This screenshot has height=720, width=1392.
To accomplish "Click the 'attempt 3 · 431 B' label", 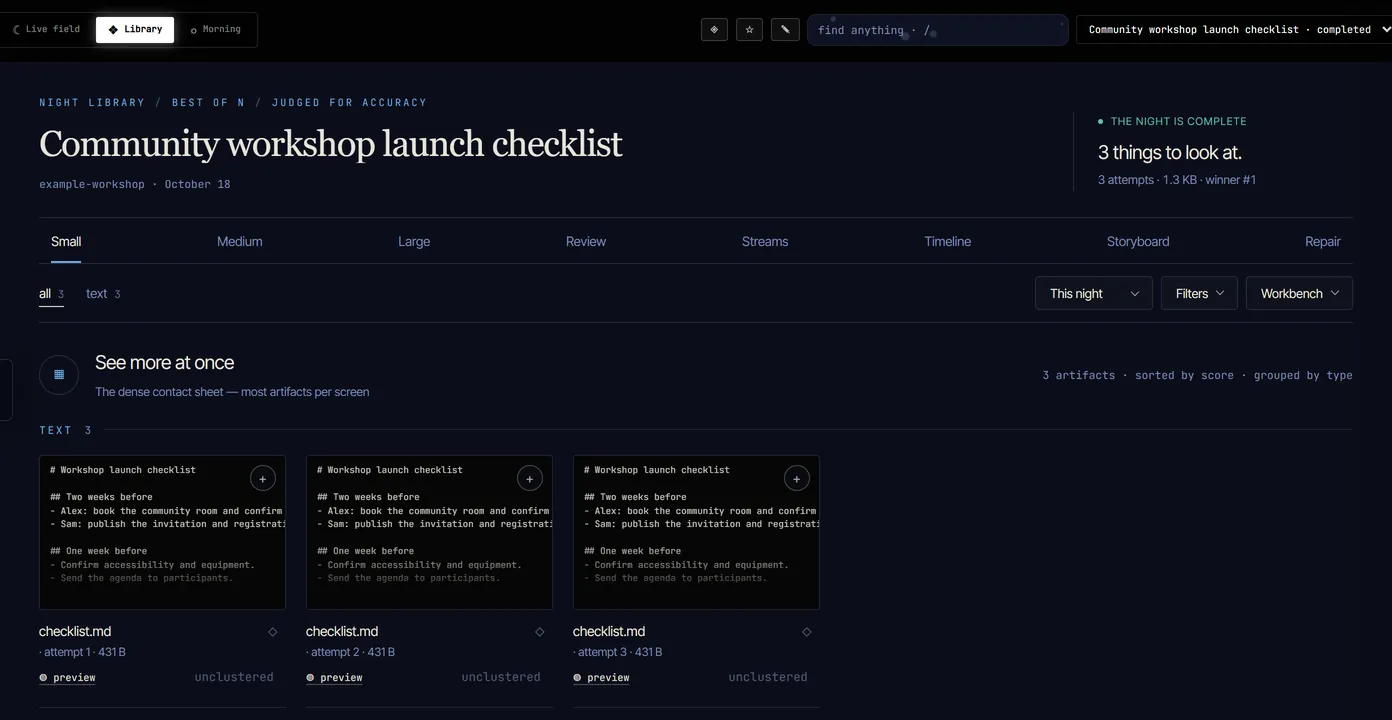I will (616, 652).
